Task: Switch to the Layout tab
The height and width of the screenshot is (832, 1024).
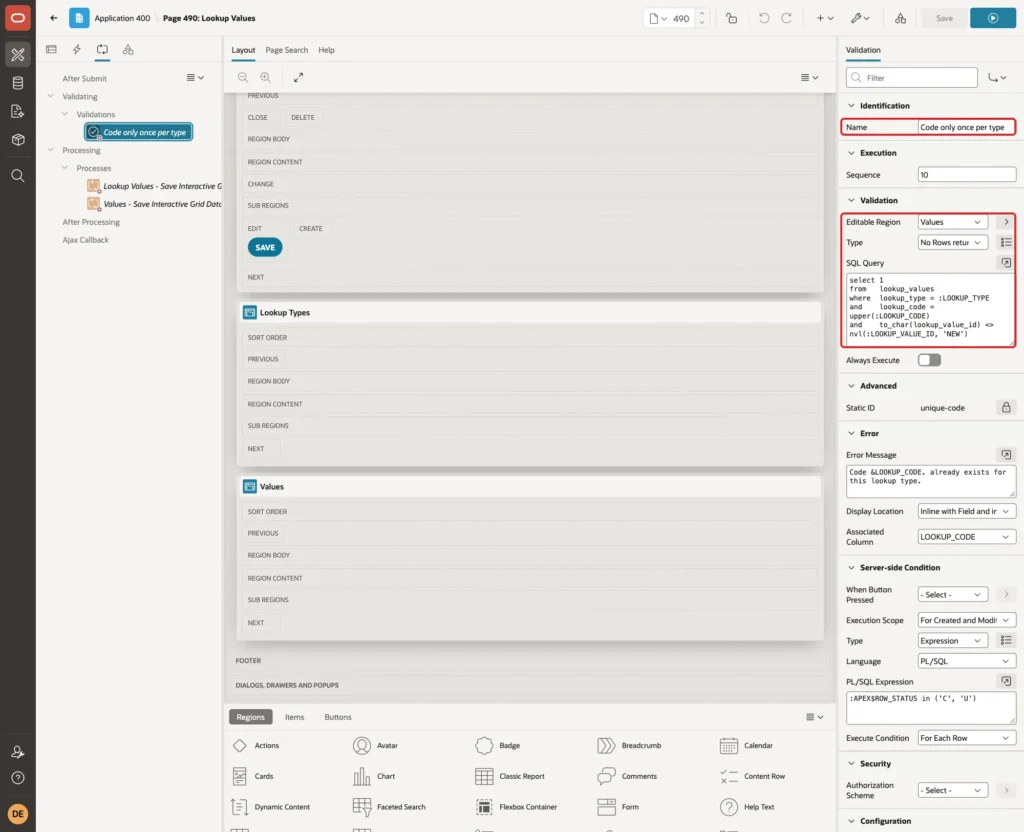Action: click(x=243, y=50)
